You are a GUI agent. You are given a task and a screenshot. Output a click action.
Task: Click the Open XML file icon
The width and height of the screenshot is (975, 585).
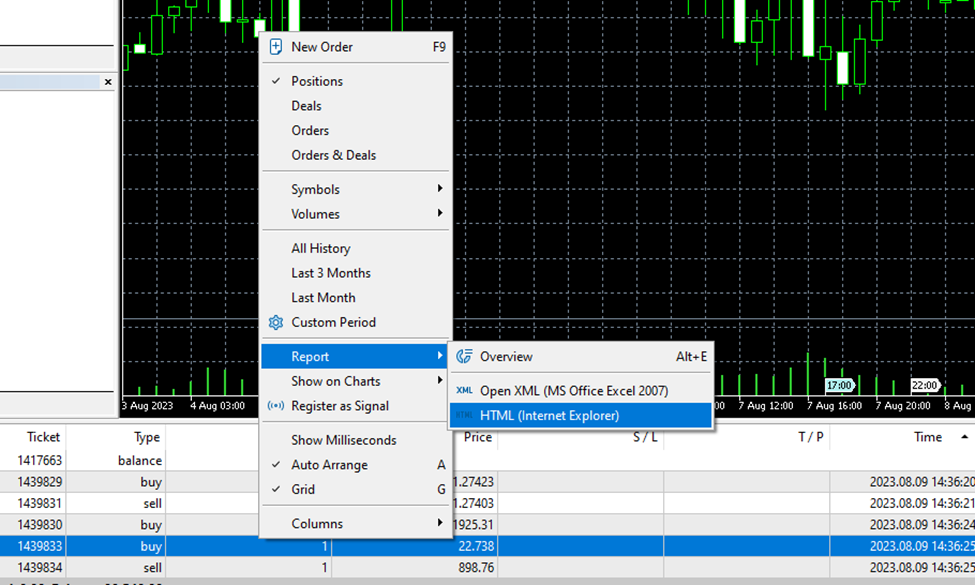coord(464,390)
